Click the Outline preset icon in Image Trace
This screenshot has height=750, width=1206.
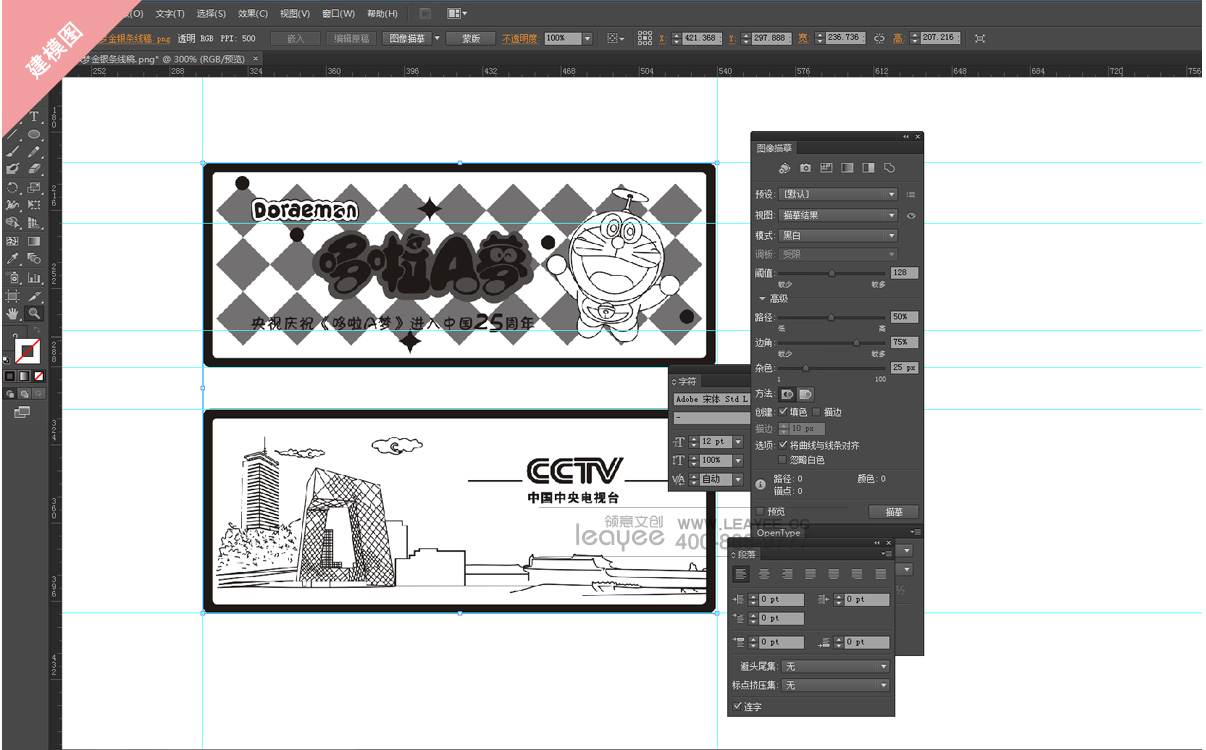[889, 168]
